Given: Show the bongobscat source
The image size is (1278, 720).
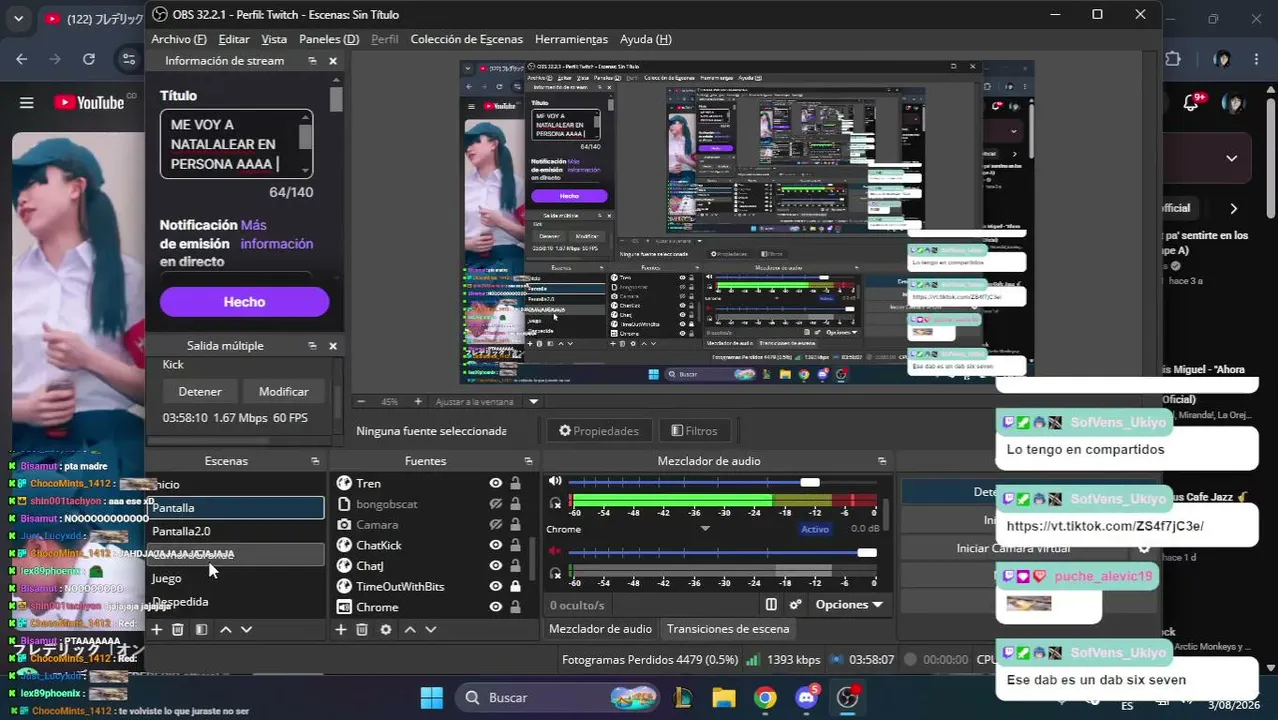Looking at the screenshot, I should 495,504.
